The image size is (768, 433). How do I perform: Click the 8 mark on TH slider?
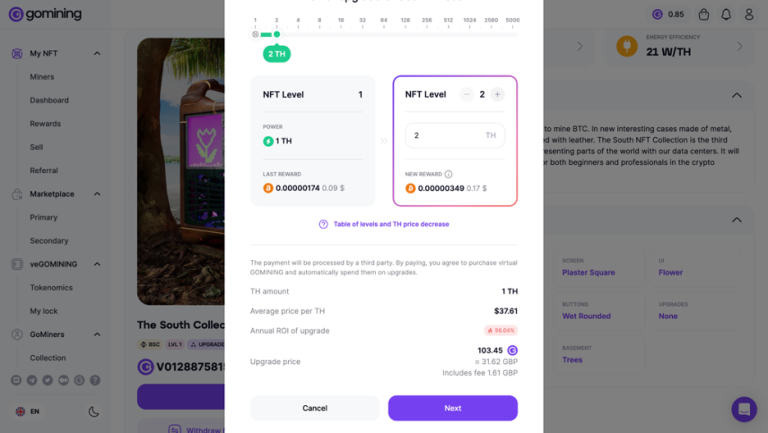(320, 20)
